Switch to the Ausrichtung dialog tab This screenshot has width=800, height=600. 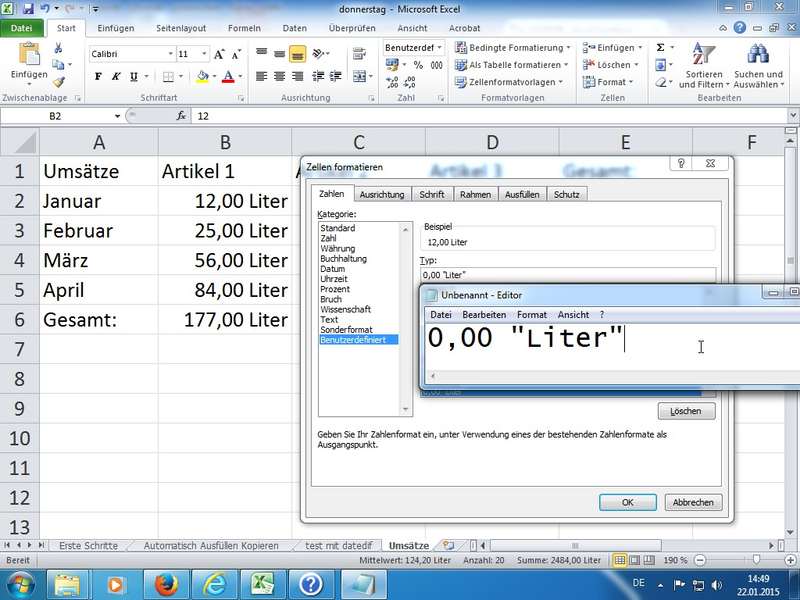(x=381, y=194)
